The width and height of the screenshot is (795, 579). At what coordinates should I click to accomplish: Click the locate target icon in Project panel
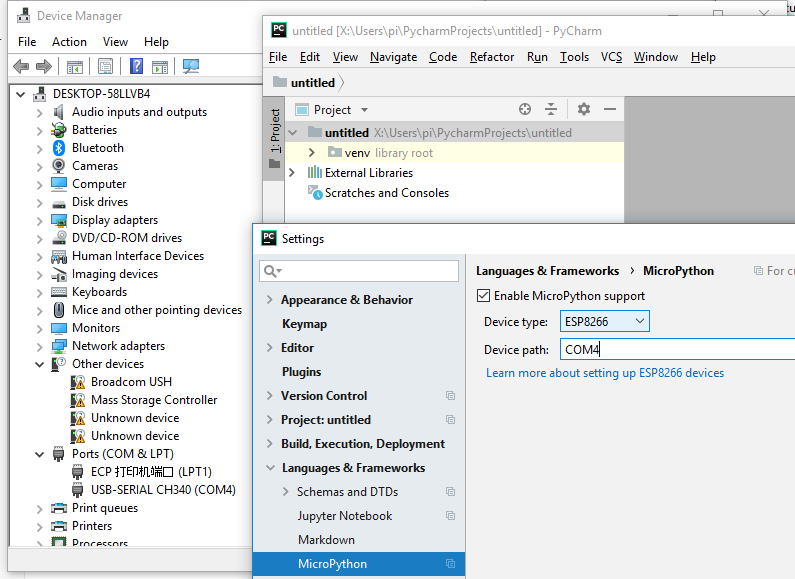click(525, 109)
